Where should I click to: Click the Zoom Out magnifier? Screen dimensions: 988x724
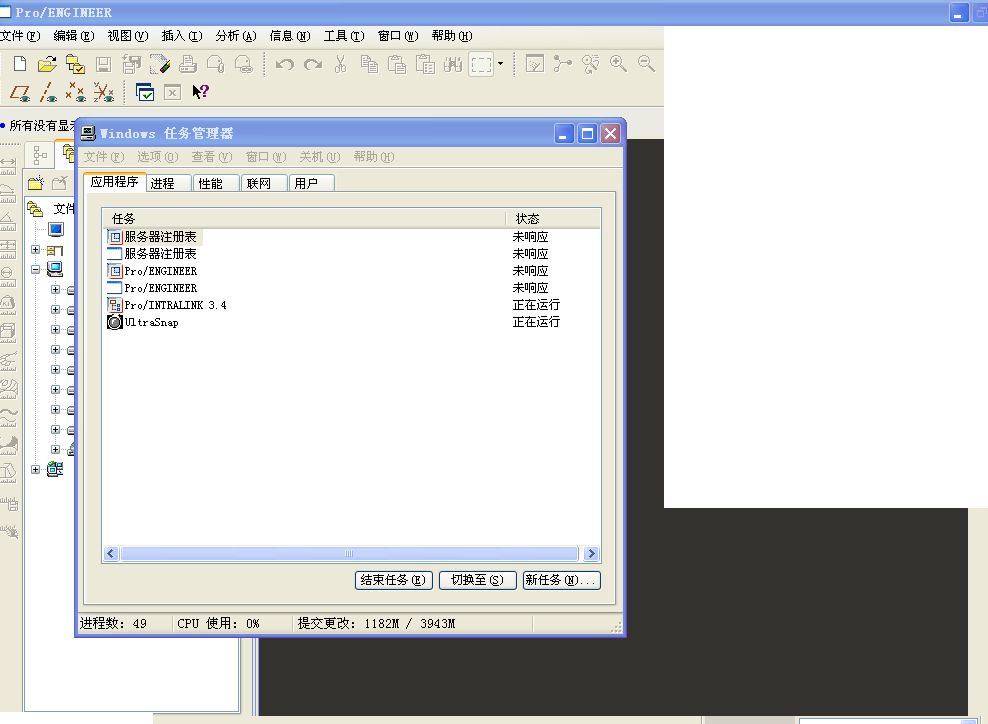coord(646,64)
